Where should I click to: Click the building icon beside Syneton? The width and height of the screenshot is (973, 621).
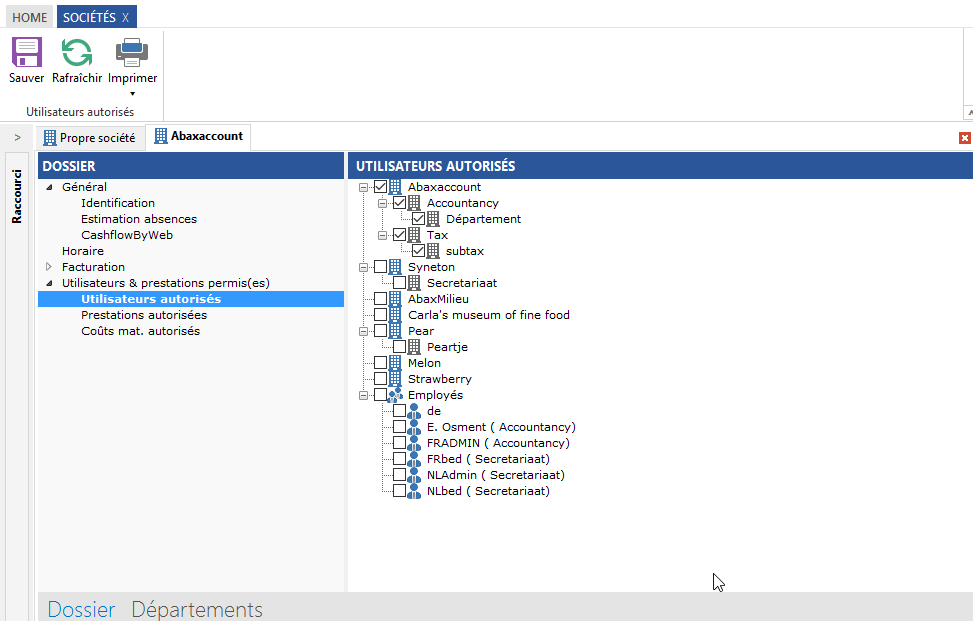pyautogui.click(x=395, y=267)
